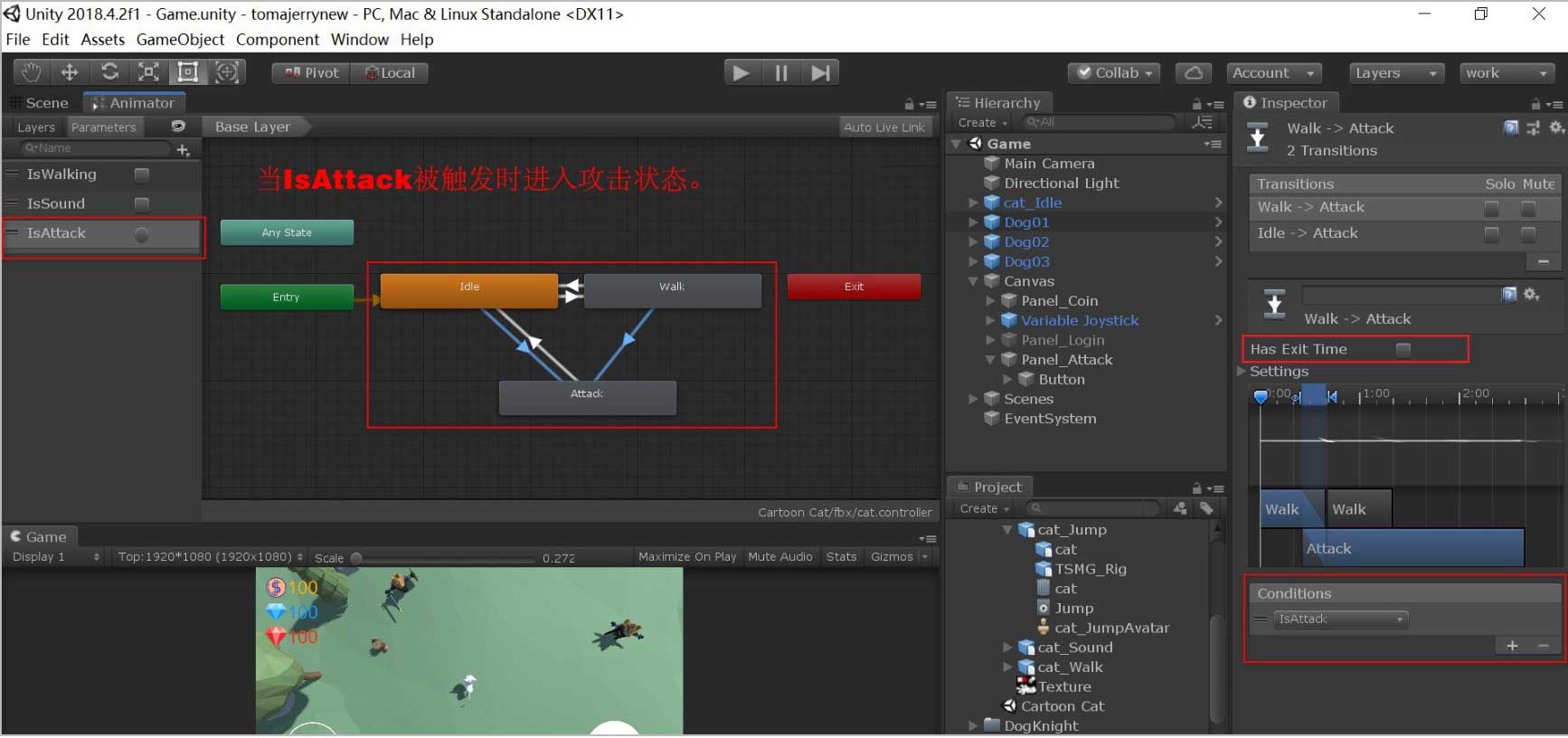Open the cloud services icon
1568x738 pixels.
pos(1193,72)
